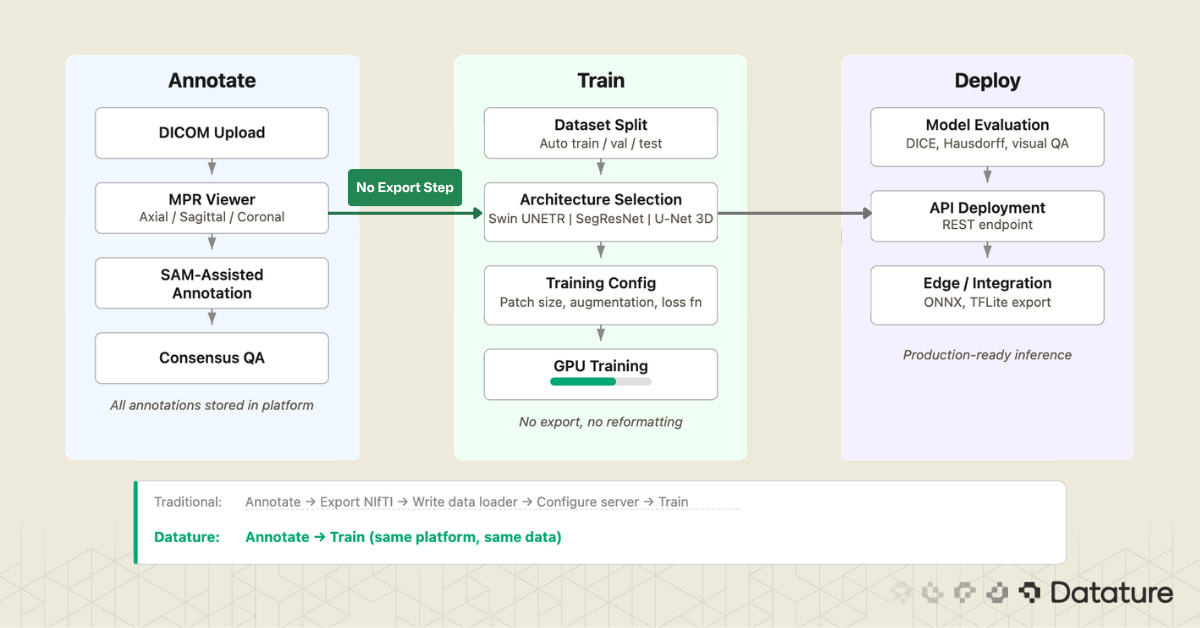Click the GPU Training progress bar
This screenshot has height=628, width=1200.
[x=600, y=381]
